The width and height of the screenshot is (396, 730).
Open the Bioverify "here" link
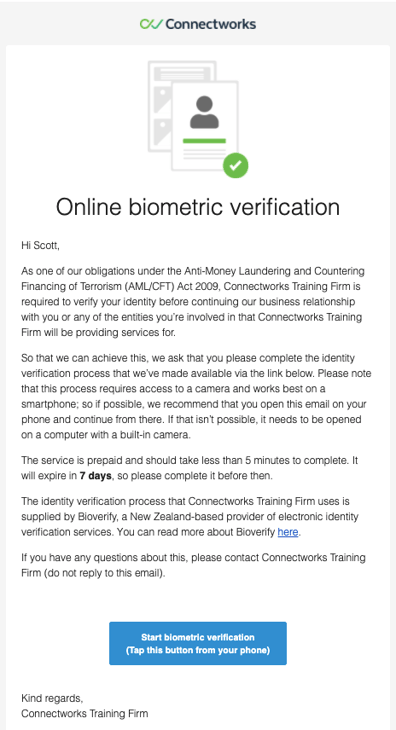point(288,532)
